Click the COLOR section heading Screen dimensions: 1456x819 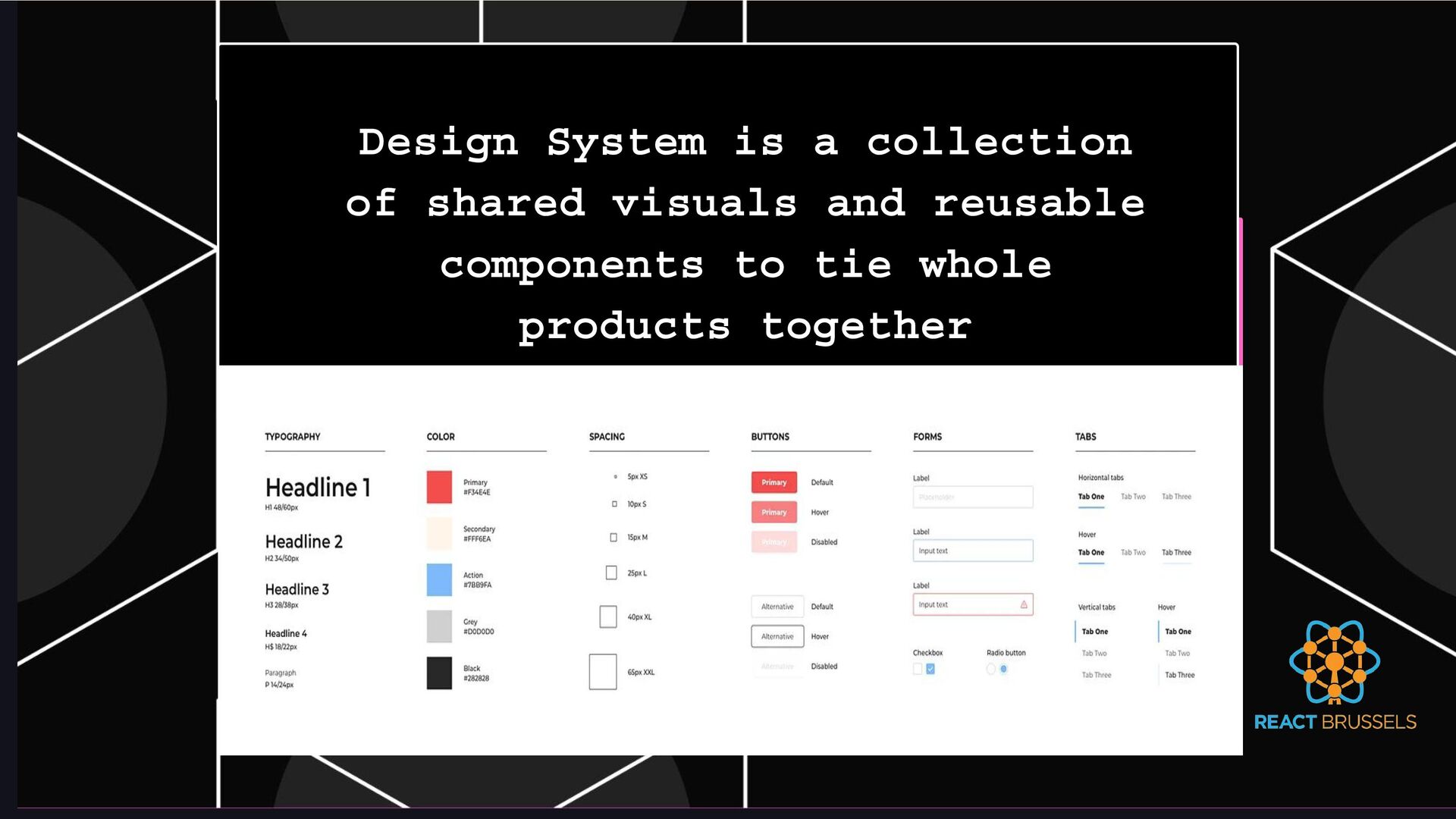[x=441, y=437]
